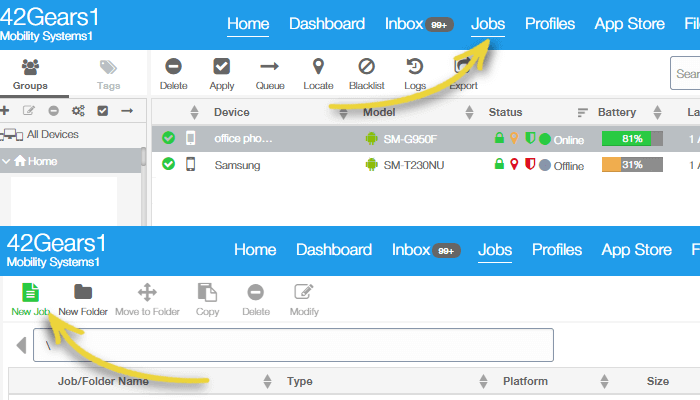Screen dimensions: 700x400
Task: Open Dashboard in upper navigation bar
Action: pyautogui.click(x=327, y=24)
